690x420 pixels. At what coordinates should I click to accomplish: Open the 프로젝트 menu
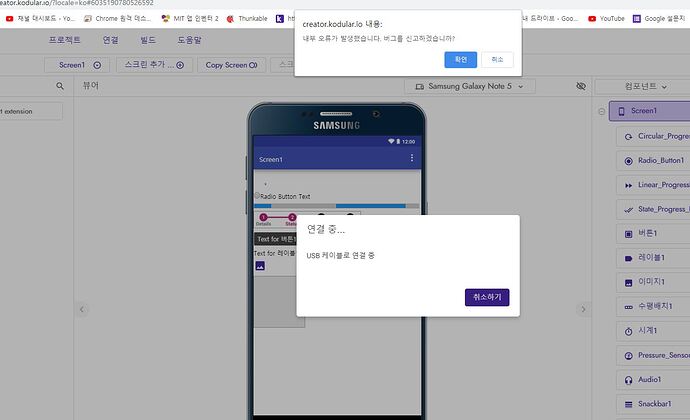64,40
